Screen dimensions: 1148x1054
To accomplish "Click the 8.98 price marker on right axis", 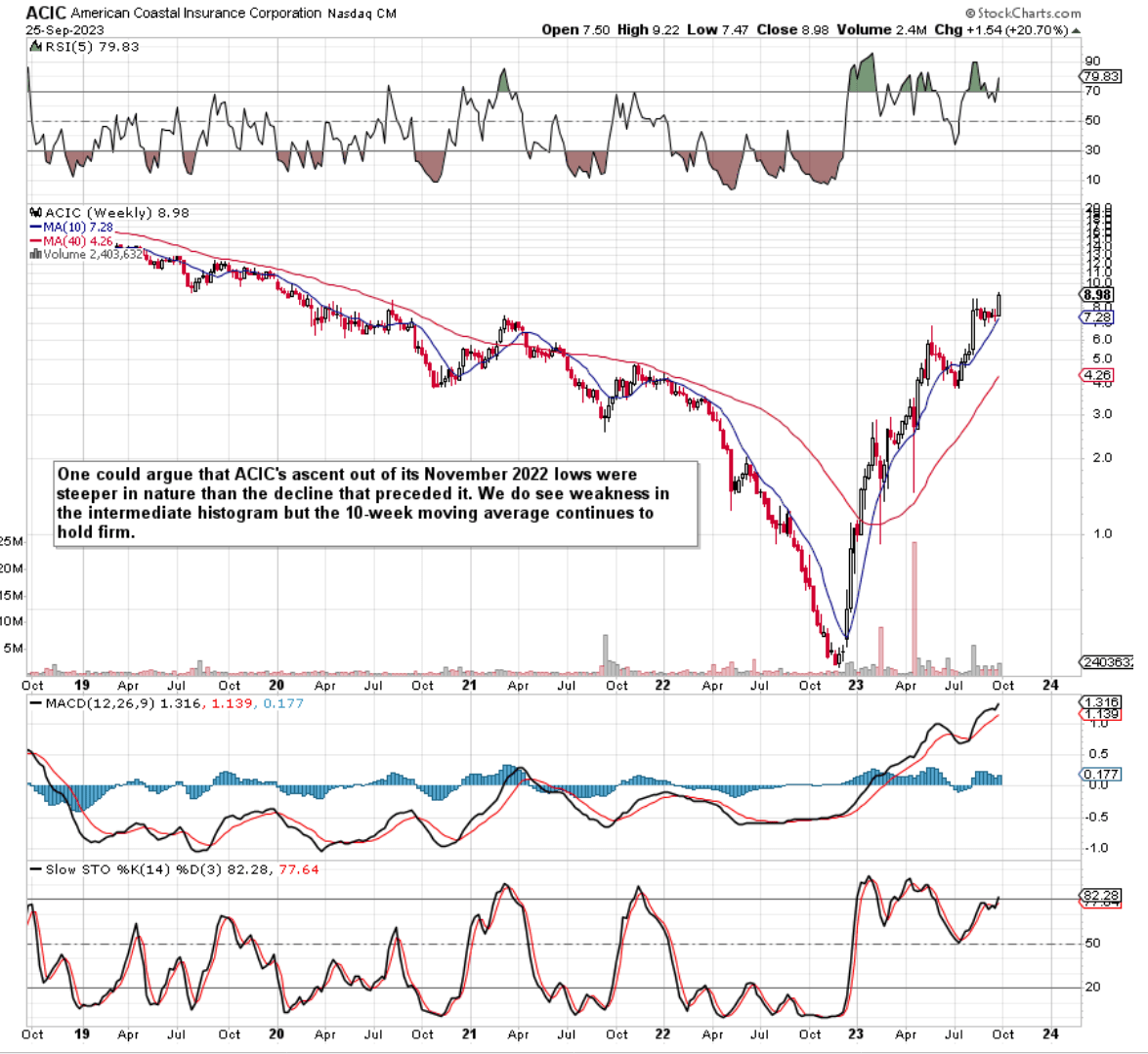I will tap(1096, 294).
